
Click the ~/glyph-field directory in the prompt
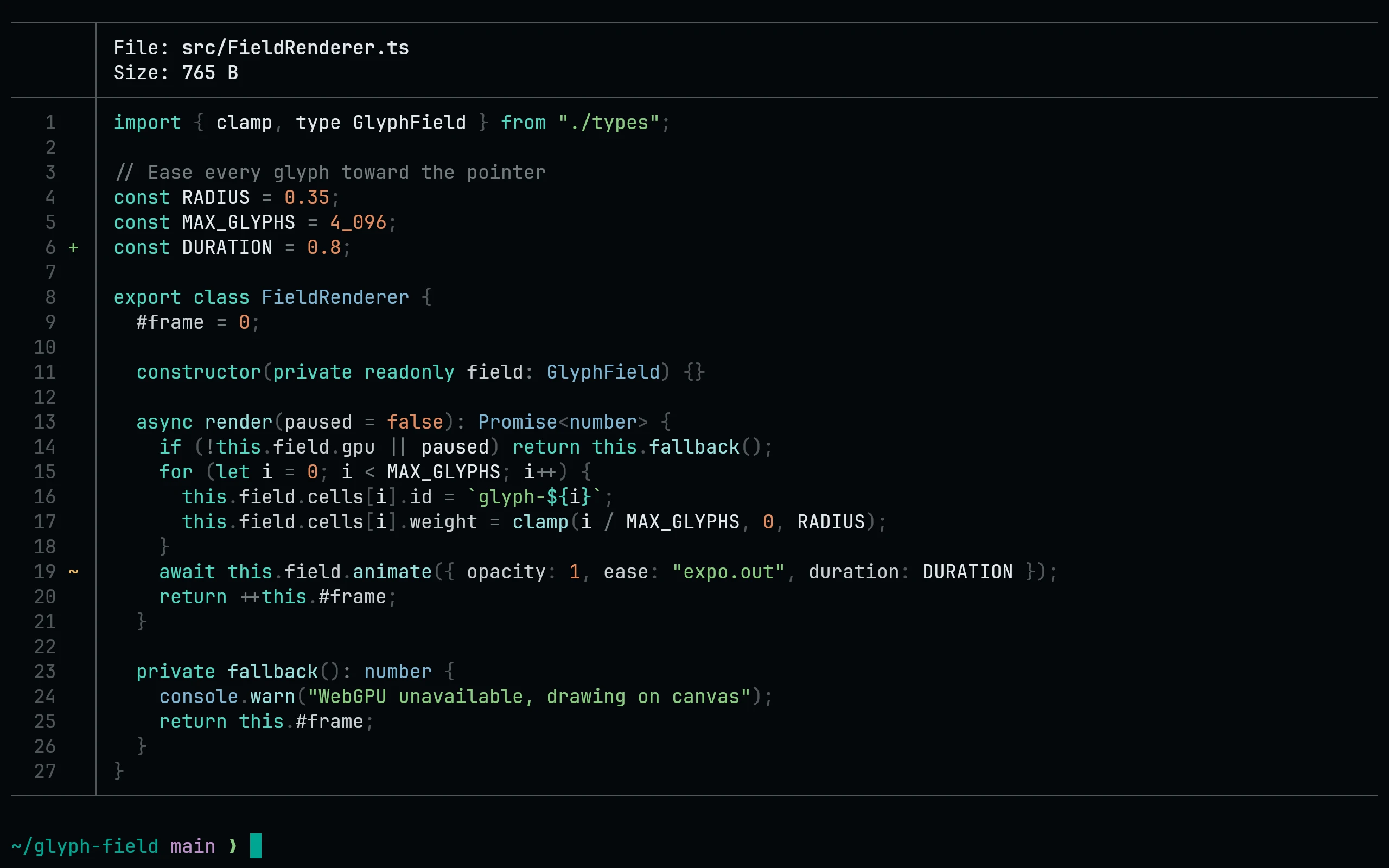click(85, 846)
